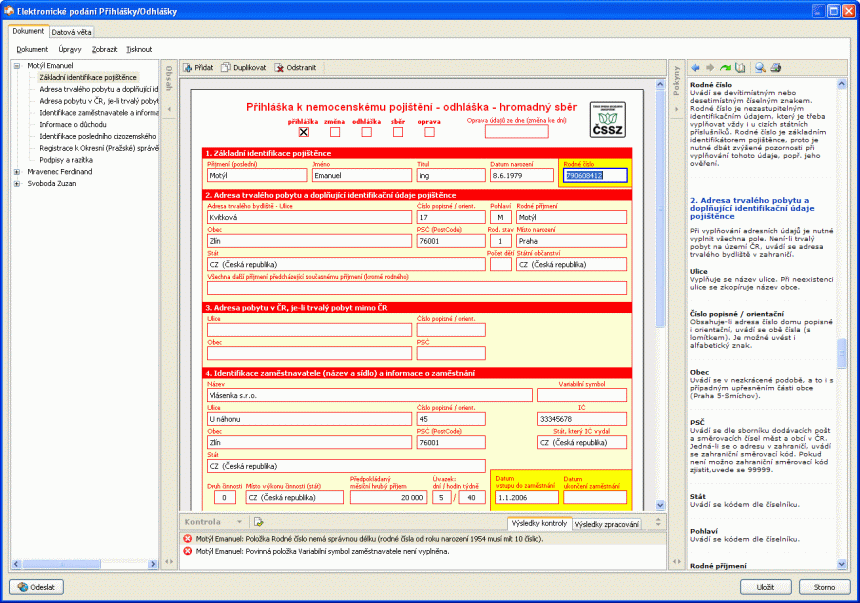Click the green arrow icon in help toolbar

pyautogui.click(x=725, y=68)
